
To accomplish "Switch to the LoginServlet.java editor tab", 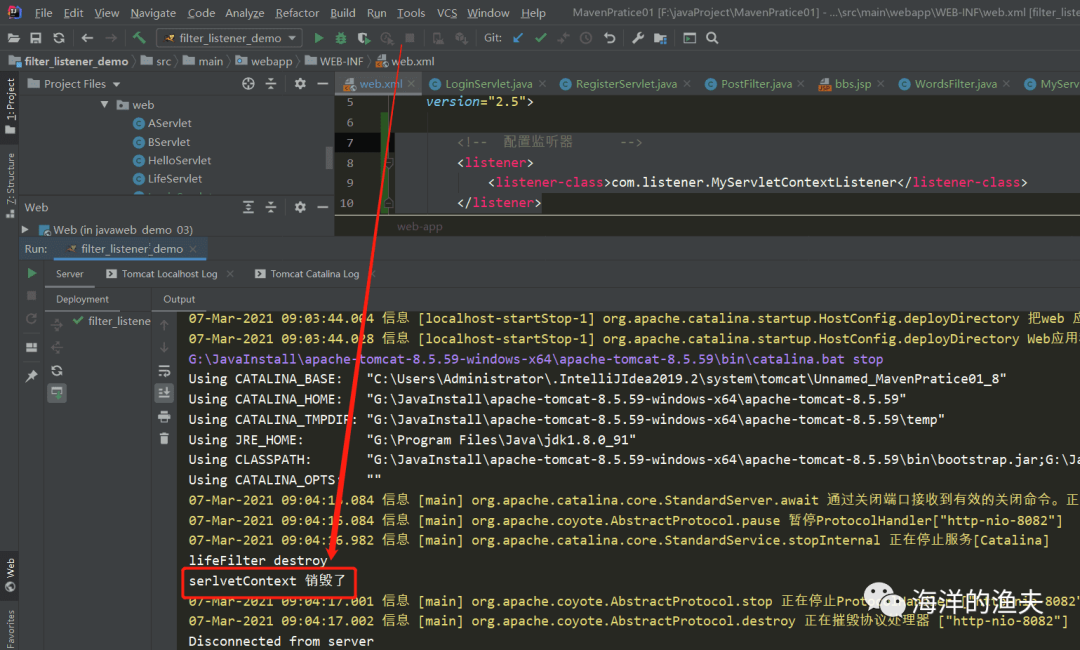I will coord(488,84).
